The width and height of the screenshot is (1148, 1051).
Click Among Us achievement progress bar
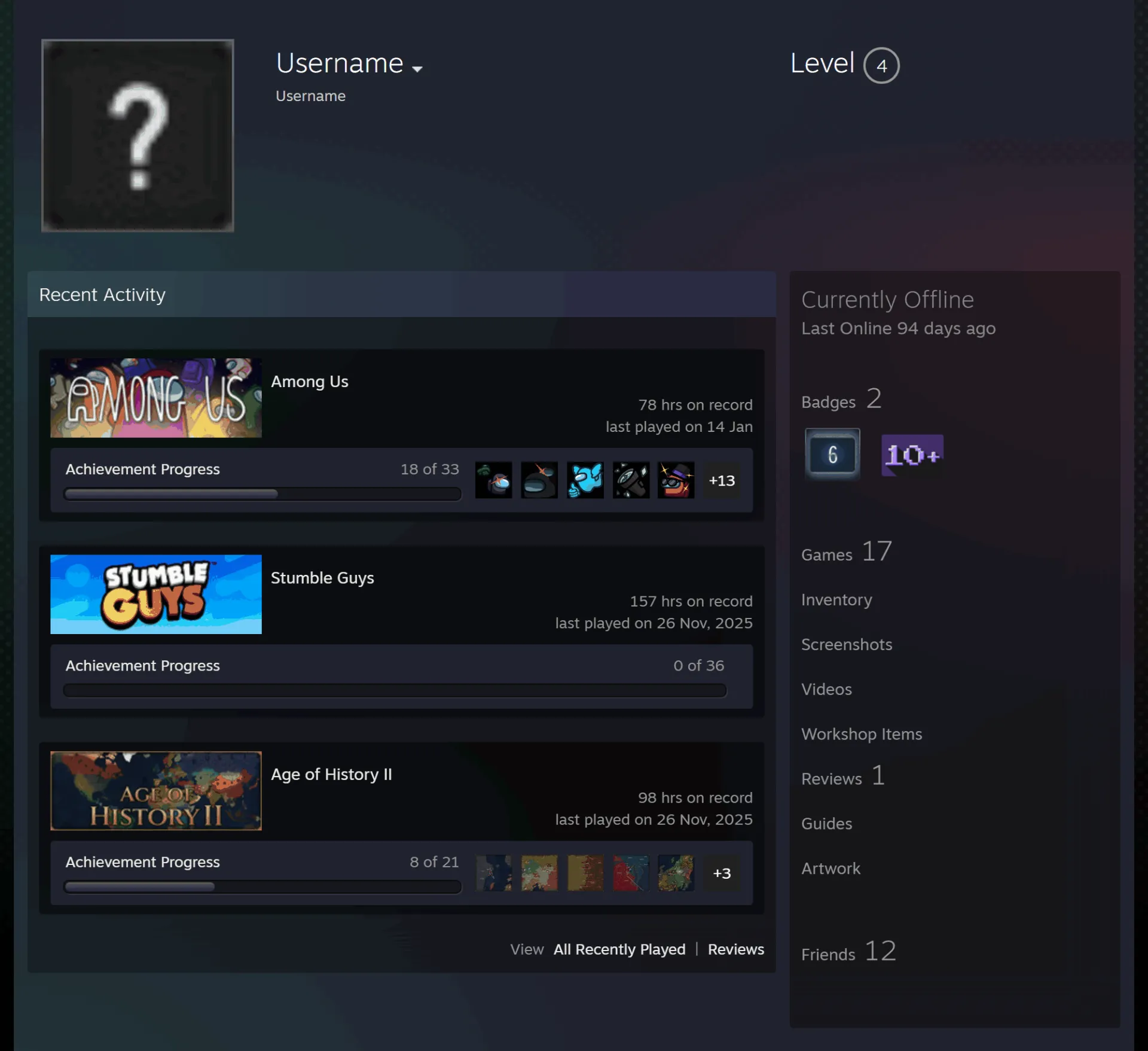[262, 494]
